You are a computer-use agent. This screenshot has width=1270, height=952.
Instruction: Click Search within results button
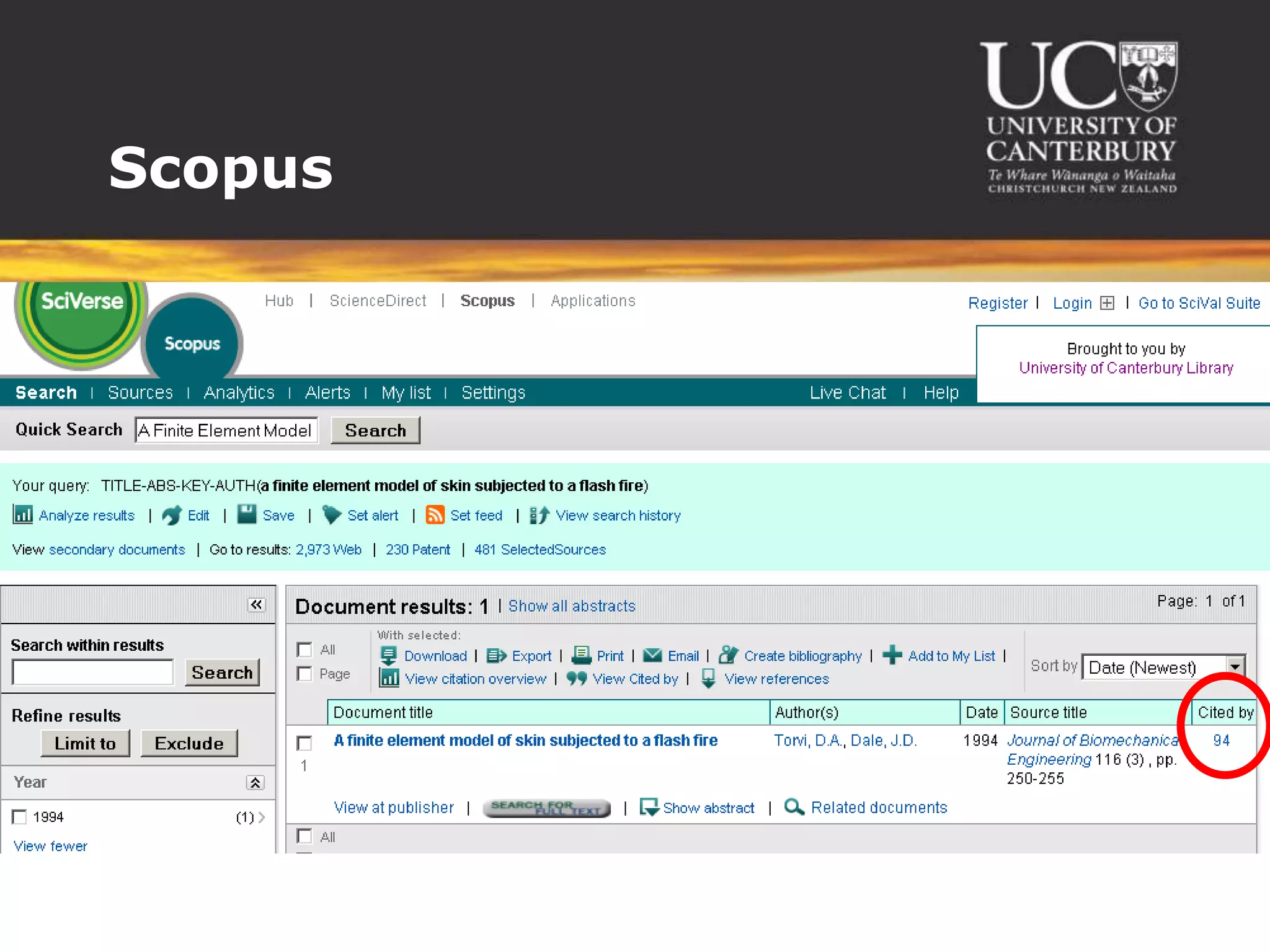(222, 672)
